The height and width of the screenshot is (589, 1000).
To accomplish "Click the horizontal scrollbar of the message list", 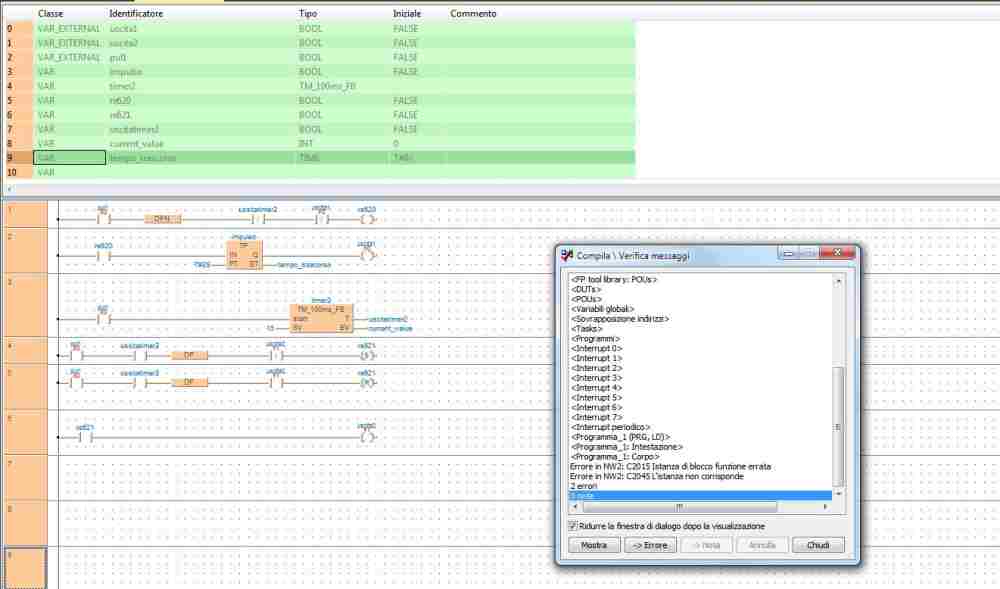I will (x=700, y=506).
